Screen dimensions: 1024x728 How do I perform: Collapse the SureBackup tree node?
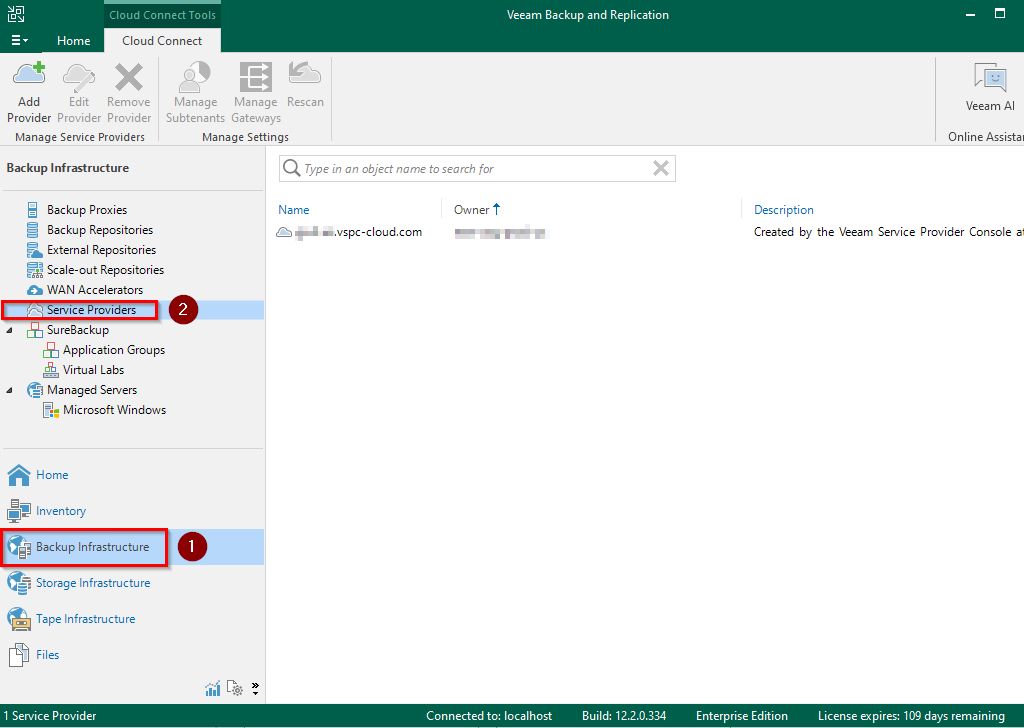click(10, 330)
